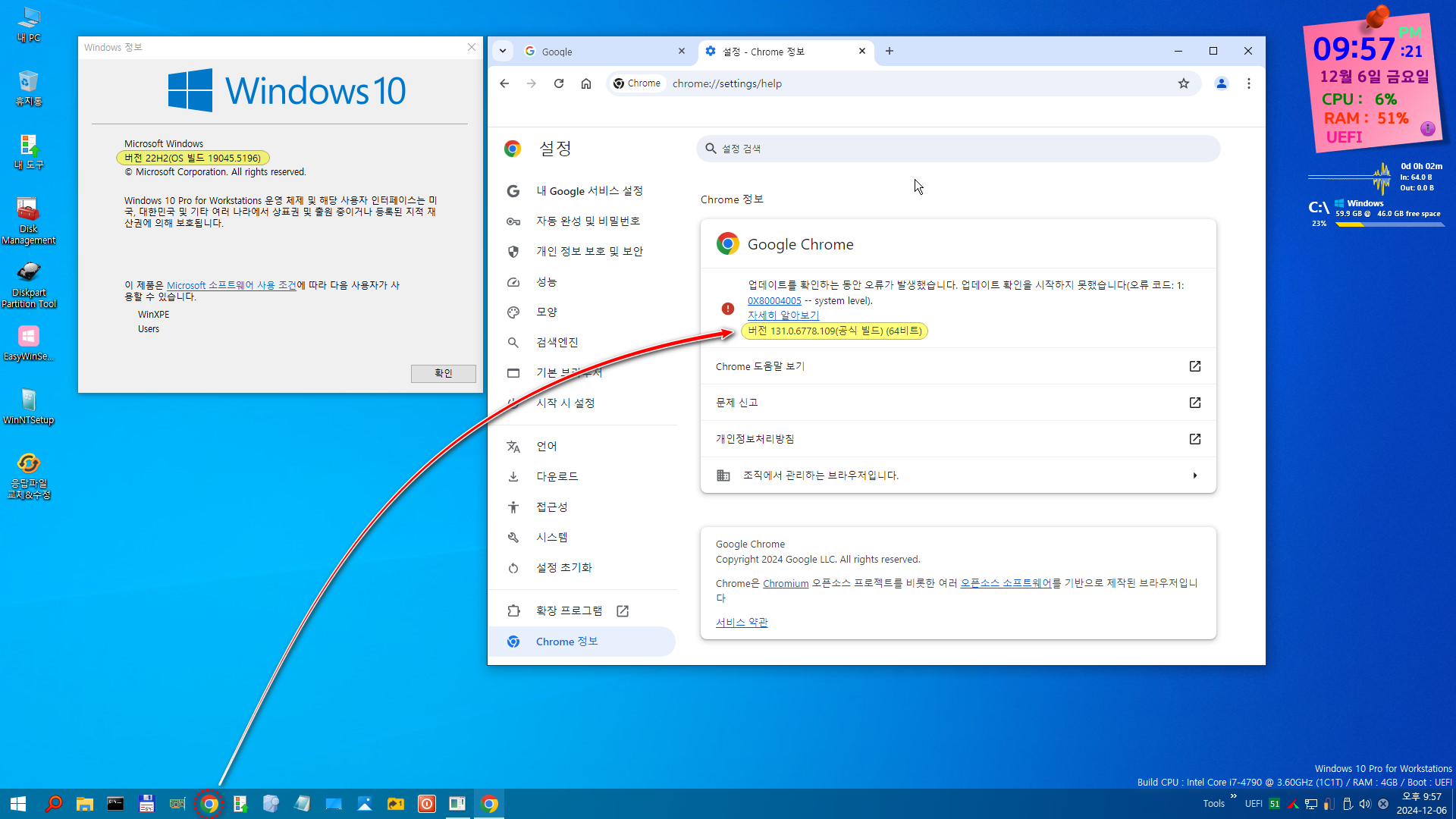Expand the managed-by-organization row arrow
This screenshot has width=1456, height=819.
pyautogui.click(x=1195, y=475)
